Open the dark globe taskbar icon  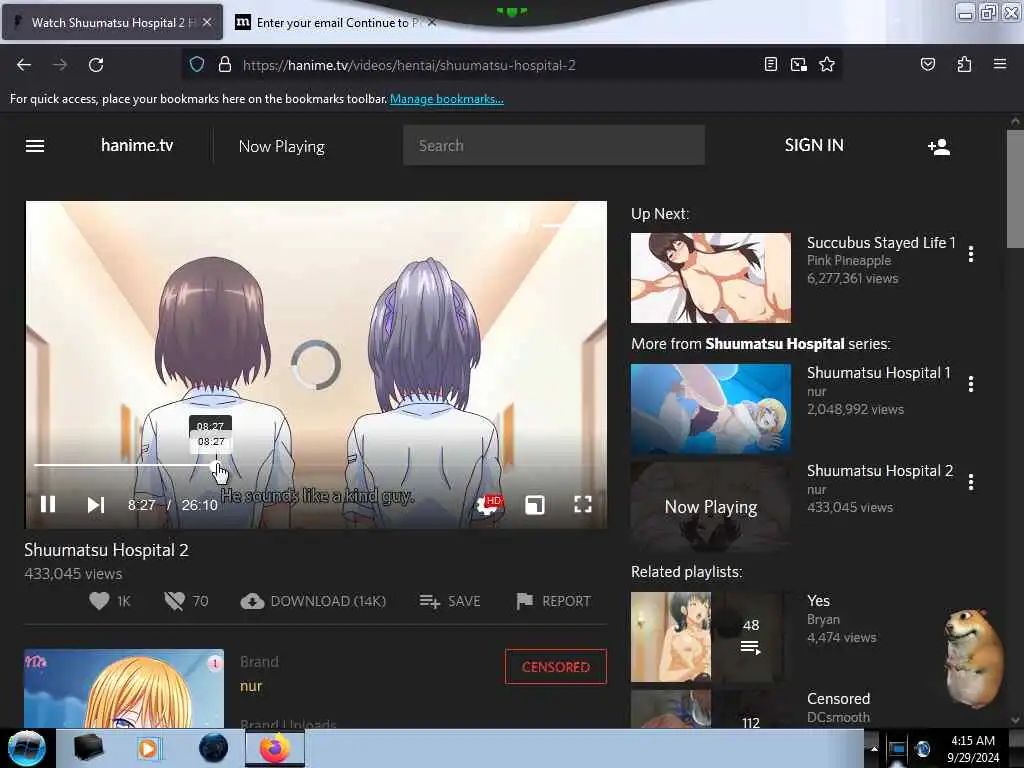click(213, 748)
